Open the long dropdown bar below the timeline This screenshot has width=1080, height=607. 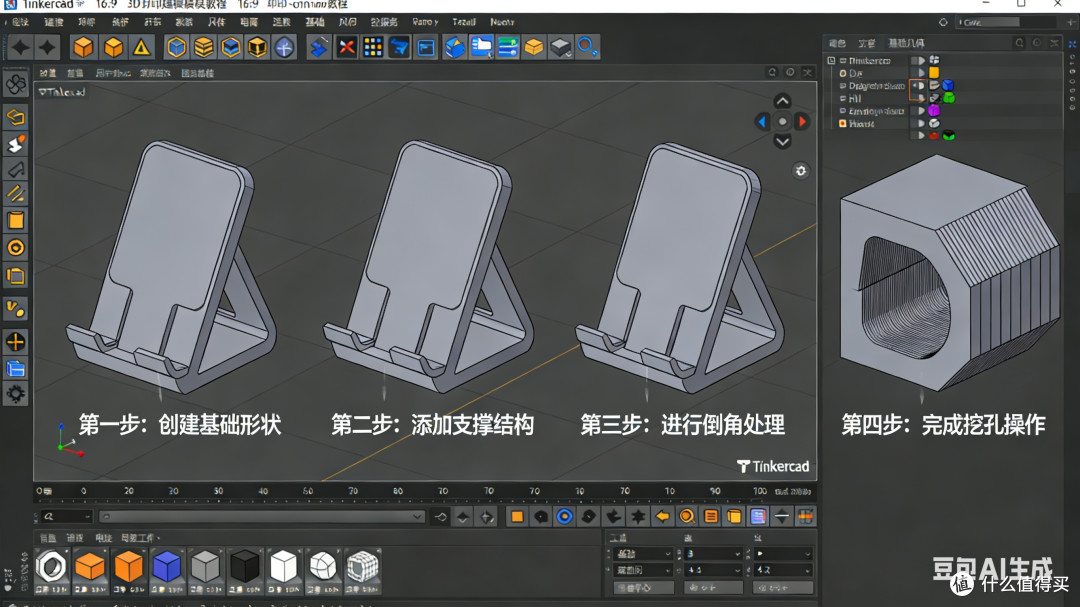(x=262, y=516)
